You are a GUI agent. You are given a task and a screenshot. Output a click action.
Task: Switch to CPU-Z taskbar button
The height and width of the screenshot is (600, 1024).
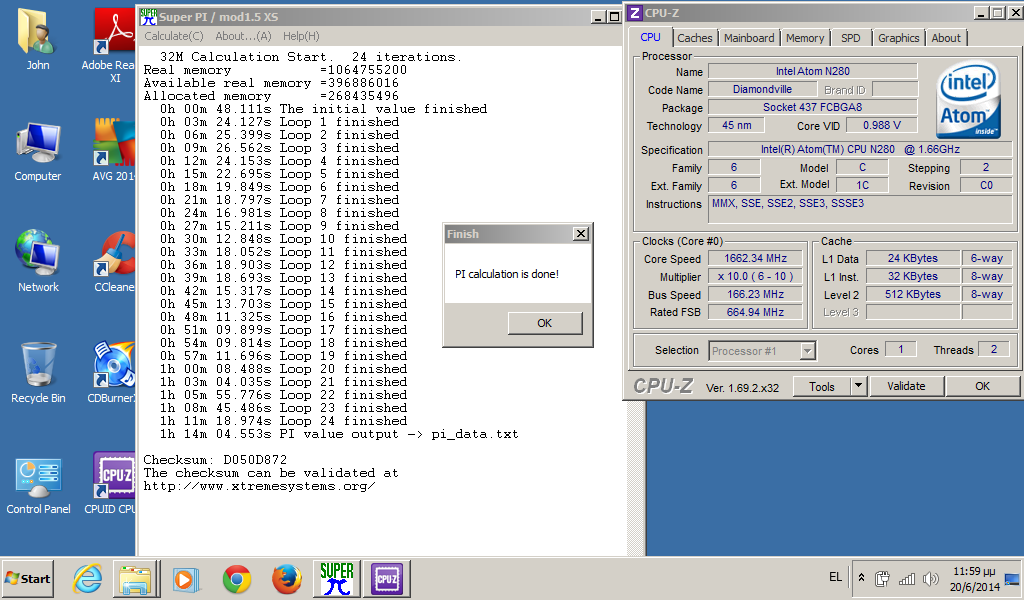pos(387,579)
